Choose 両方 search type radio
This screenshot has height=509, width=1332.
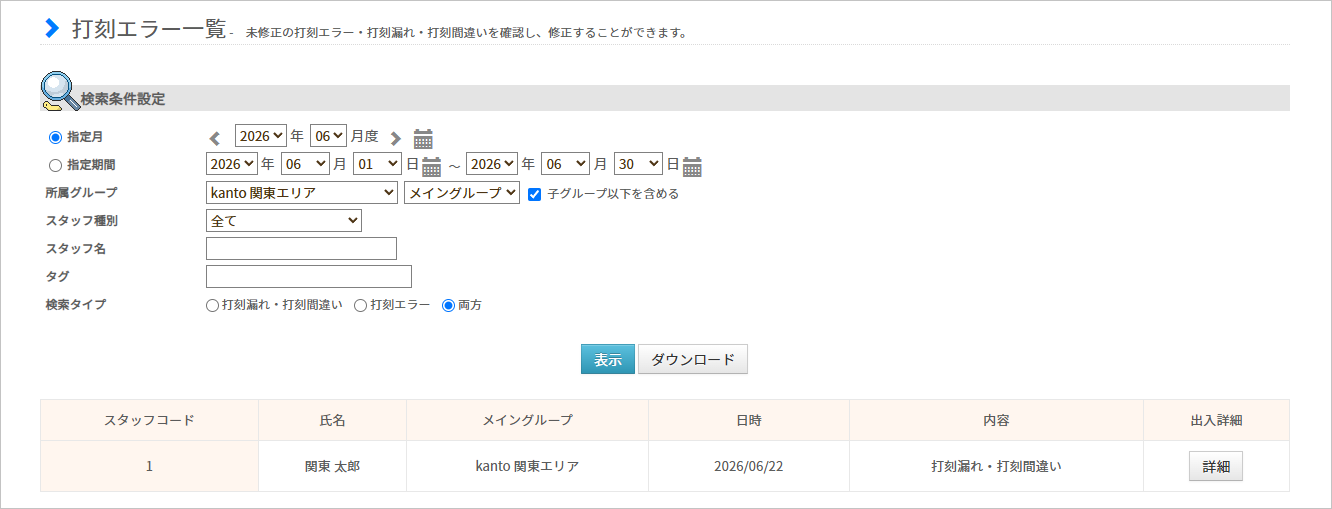point(448,306)
